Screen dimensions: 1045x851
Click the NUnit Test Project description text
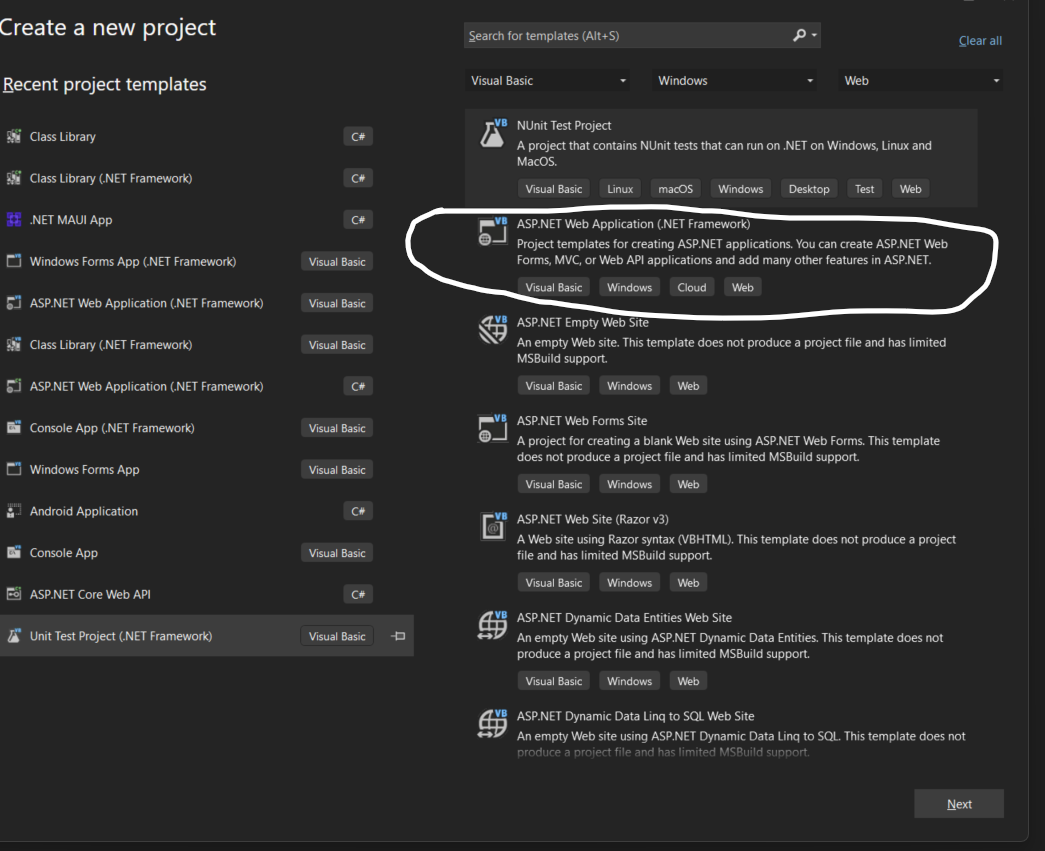pos(724,153)
